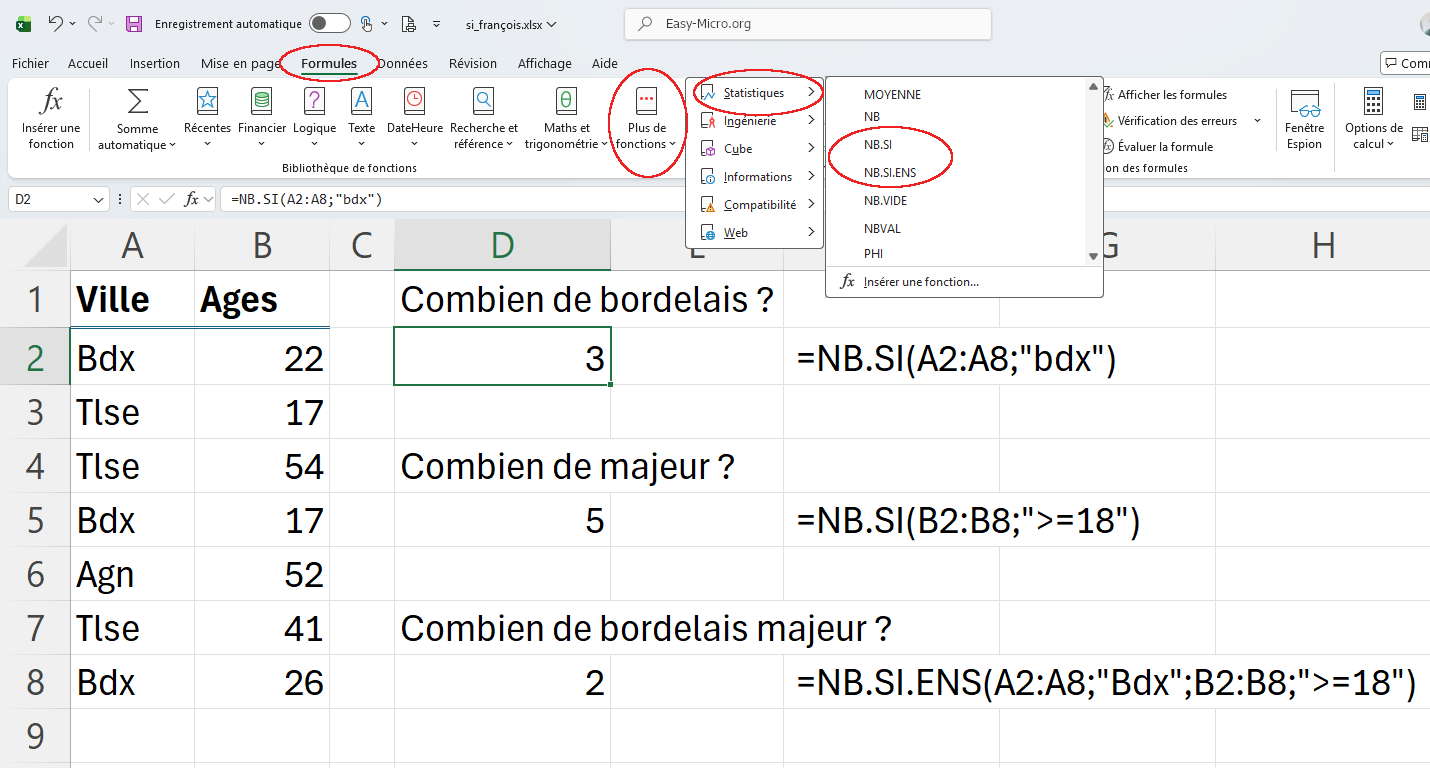Browse Logique functions
1430x768 pixels.
coord(314,118)
